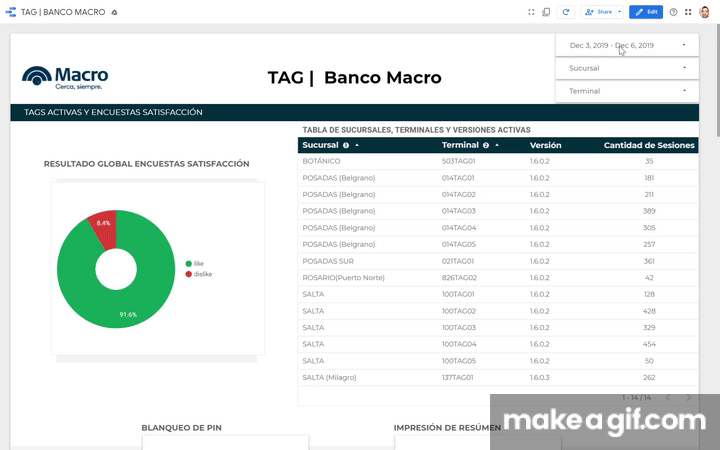Open the Google apps grid
This screenshot has width=720, height=450.
688,12
